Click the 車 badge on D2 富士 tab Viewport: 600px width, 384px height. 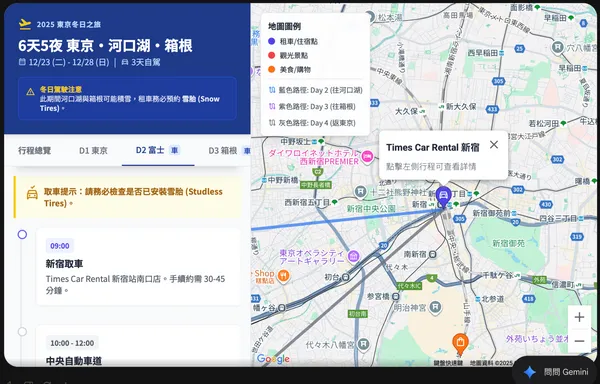174,150
